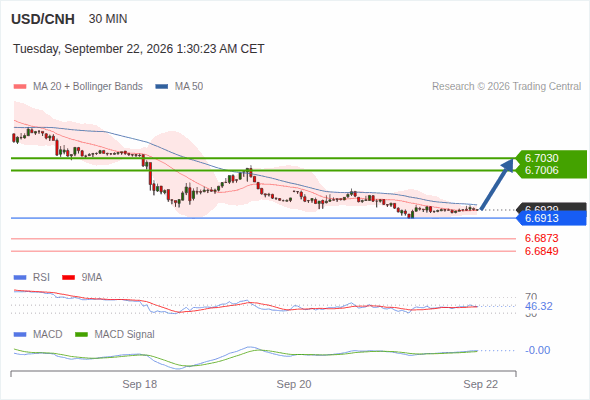The height and width of the screenshot is (400, 590).
Task: Click the Sep 22 date axis label
Action: pyautogui.click(x=481, y=384)
